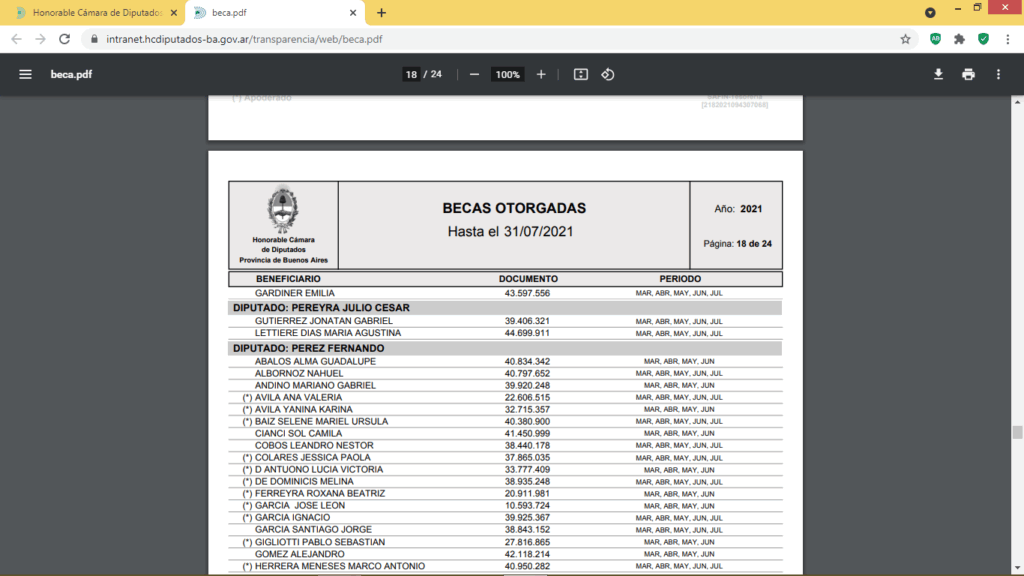Open the Extensions puzzle icon
Viewport: 1024px width, 576px height.
959,39
